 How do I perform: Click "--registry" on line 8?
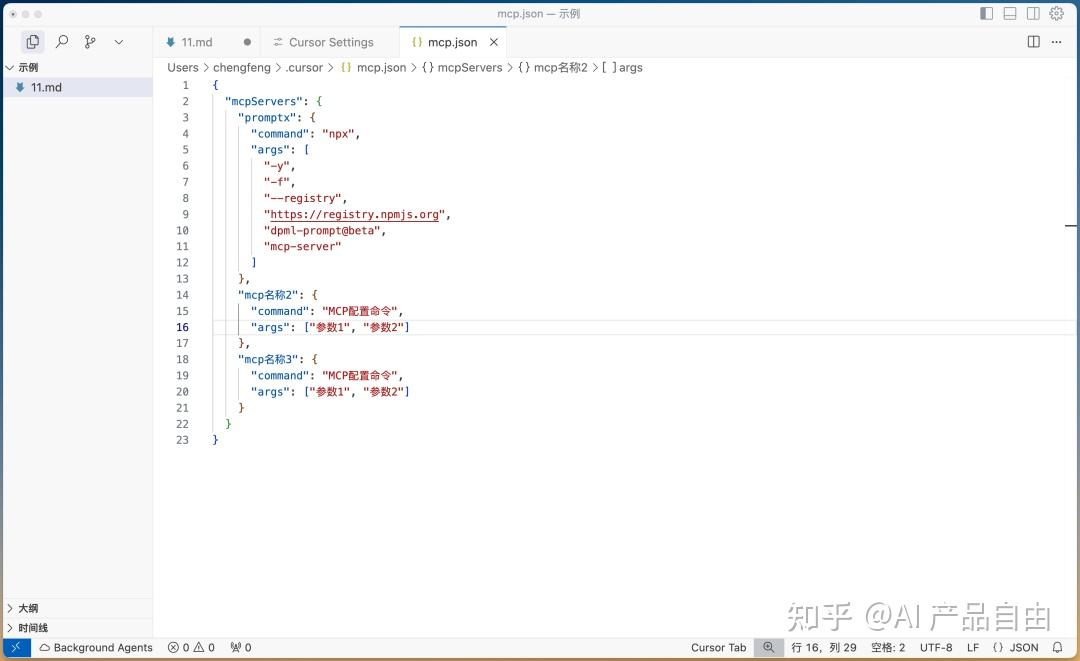(302, 198)
